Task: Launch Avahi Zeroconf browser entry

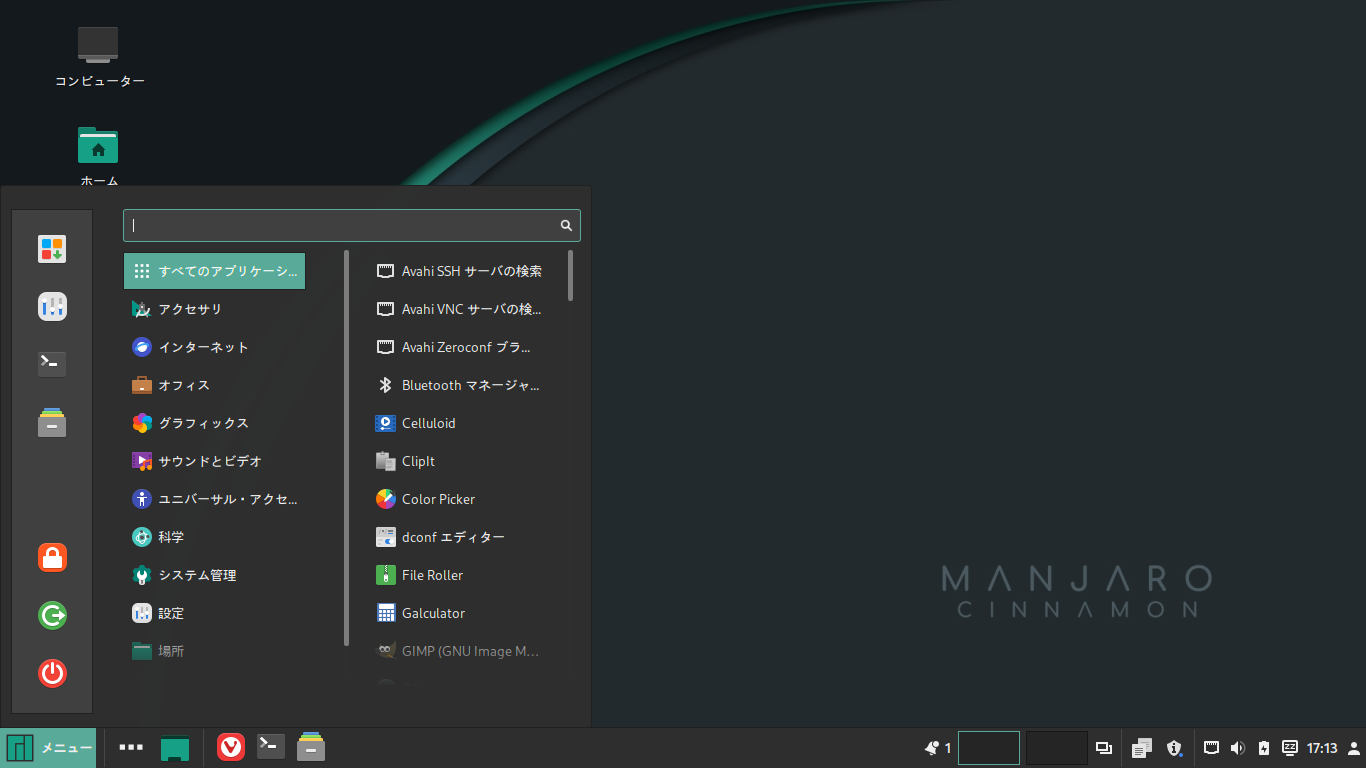Action: pyautogui.click(x=460, y=347)
